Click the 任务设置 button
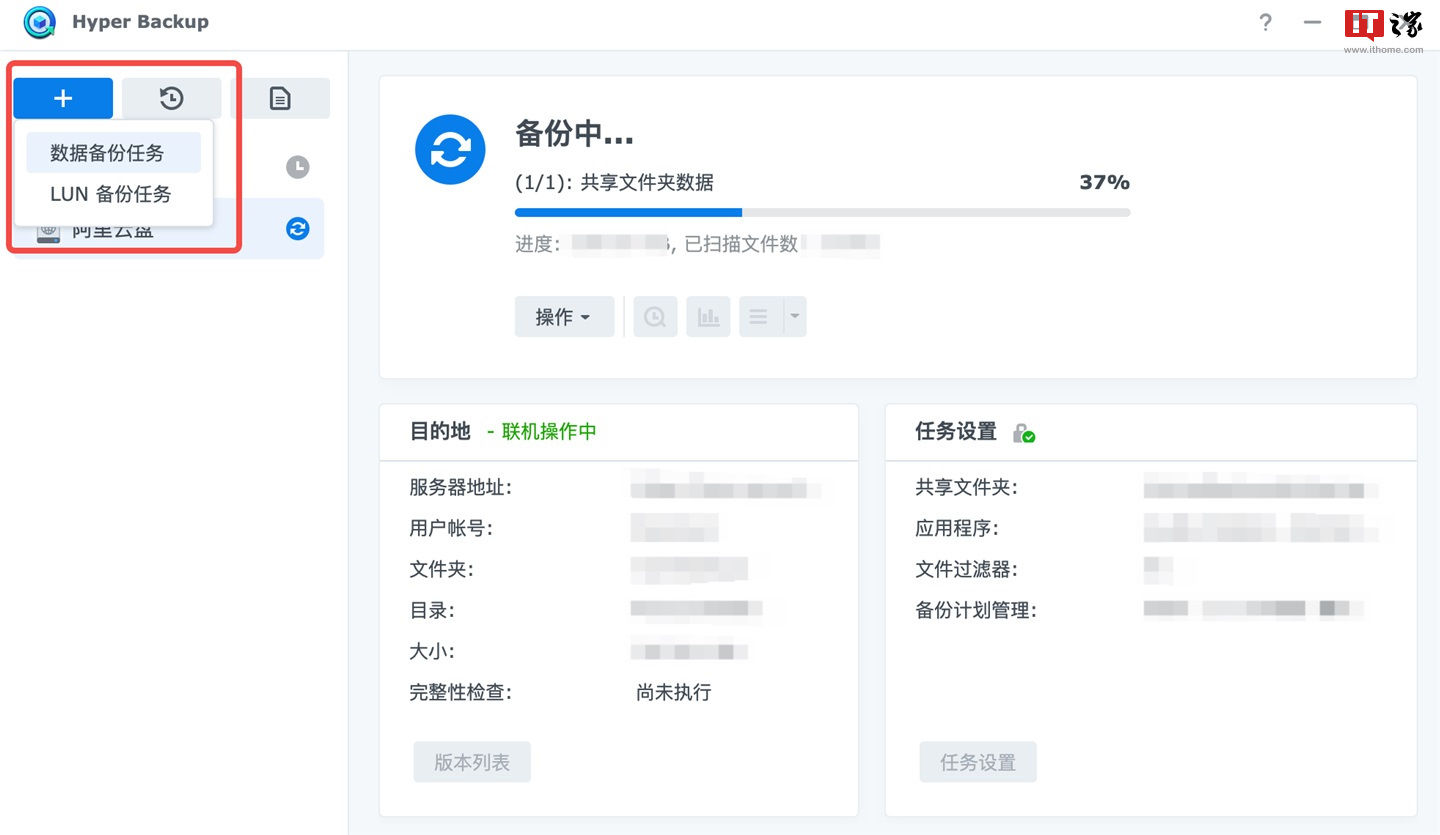Screen dimensions: 1440x835 (978, 762)
